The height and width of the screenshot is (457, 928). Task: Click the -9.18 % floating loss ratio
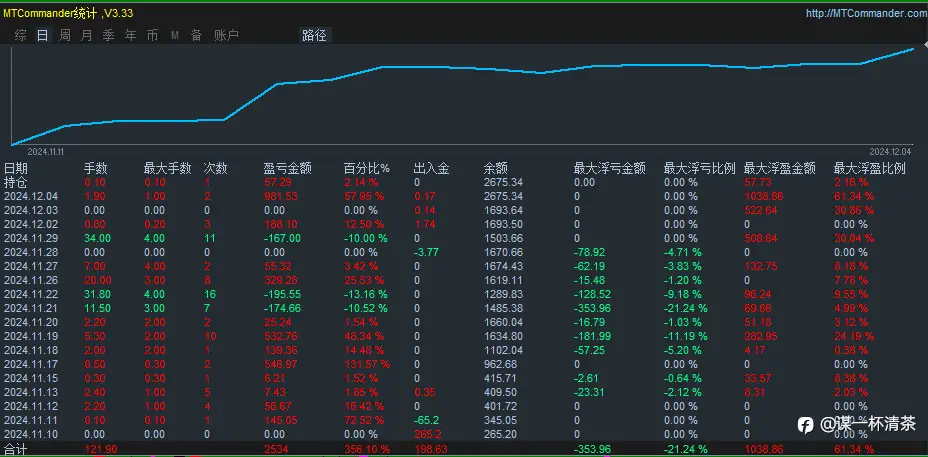(x=683, y=294)
